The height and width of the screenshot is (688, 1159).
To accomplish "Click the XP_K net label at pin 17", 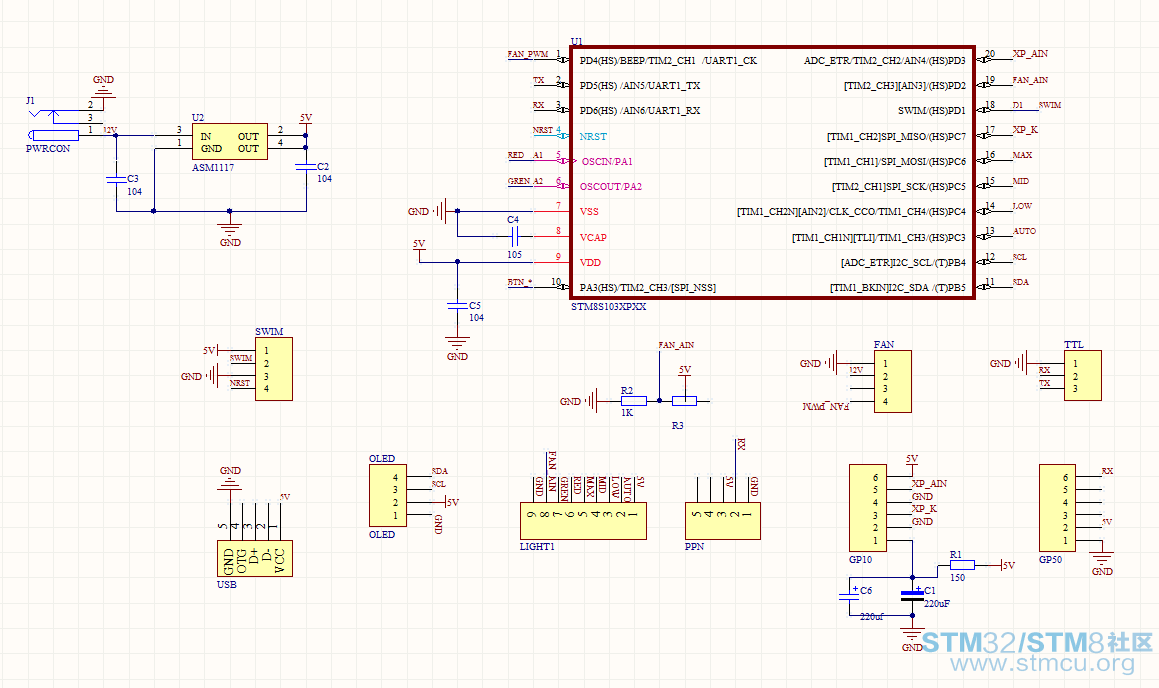I will (x=1025, y=130).
